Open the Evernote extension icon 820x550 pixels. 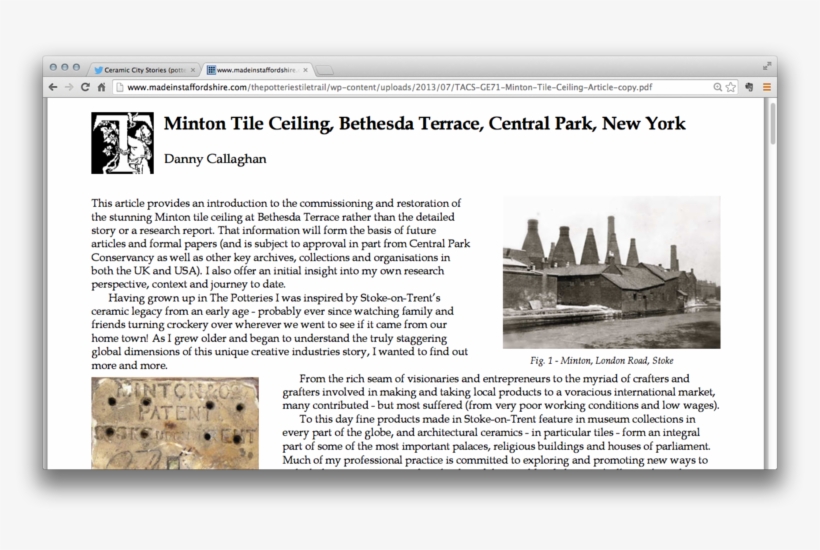pos(749,87)
